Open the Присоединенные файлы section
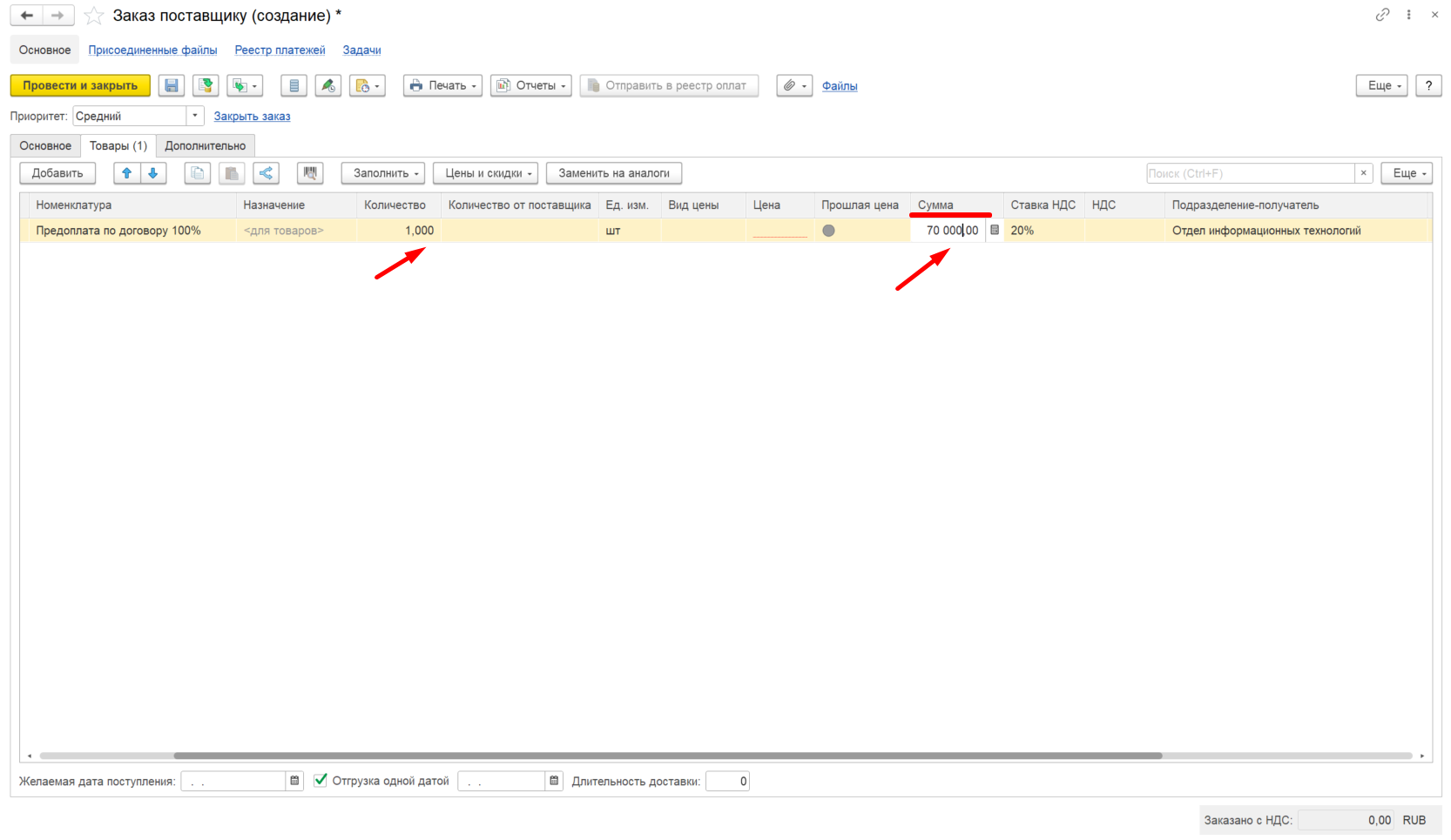This screenshot has width=1451, height=840. [x=152, y=50]
